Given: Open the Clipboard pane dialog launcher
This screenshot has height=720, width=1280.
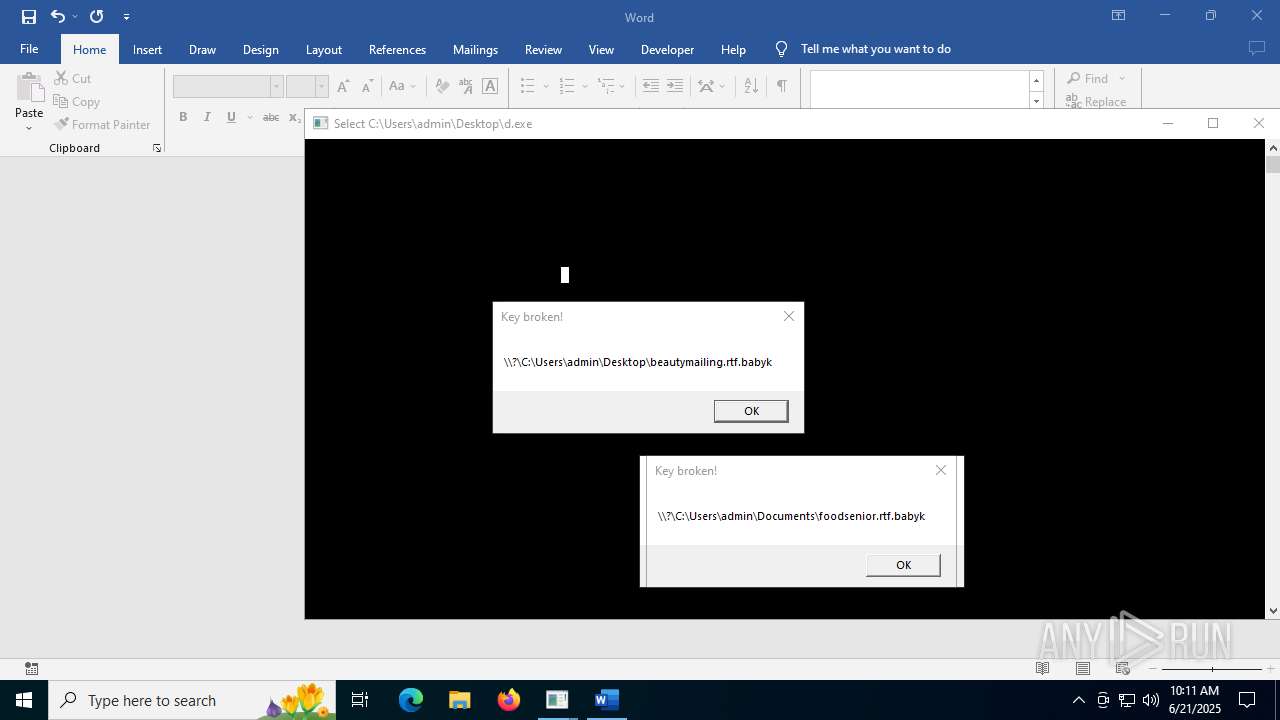Looking at the screenshot, I should 157,148.
